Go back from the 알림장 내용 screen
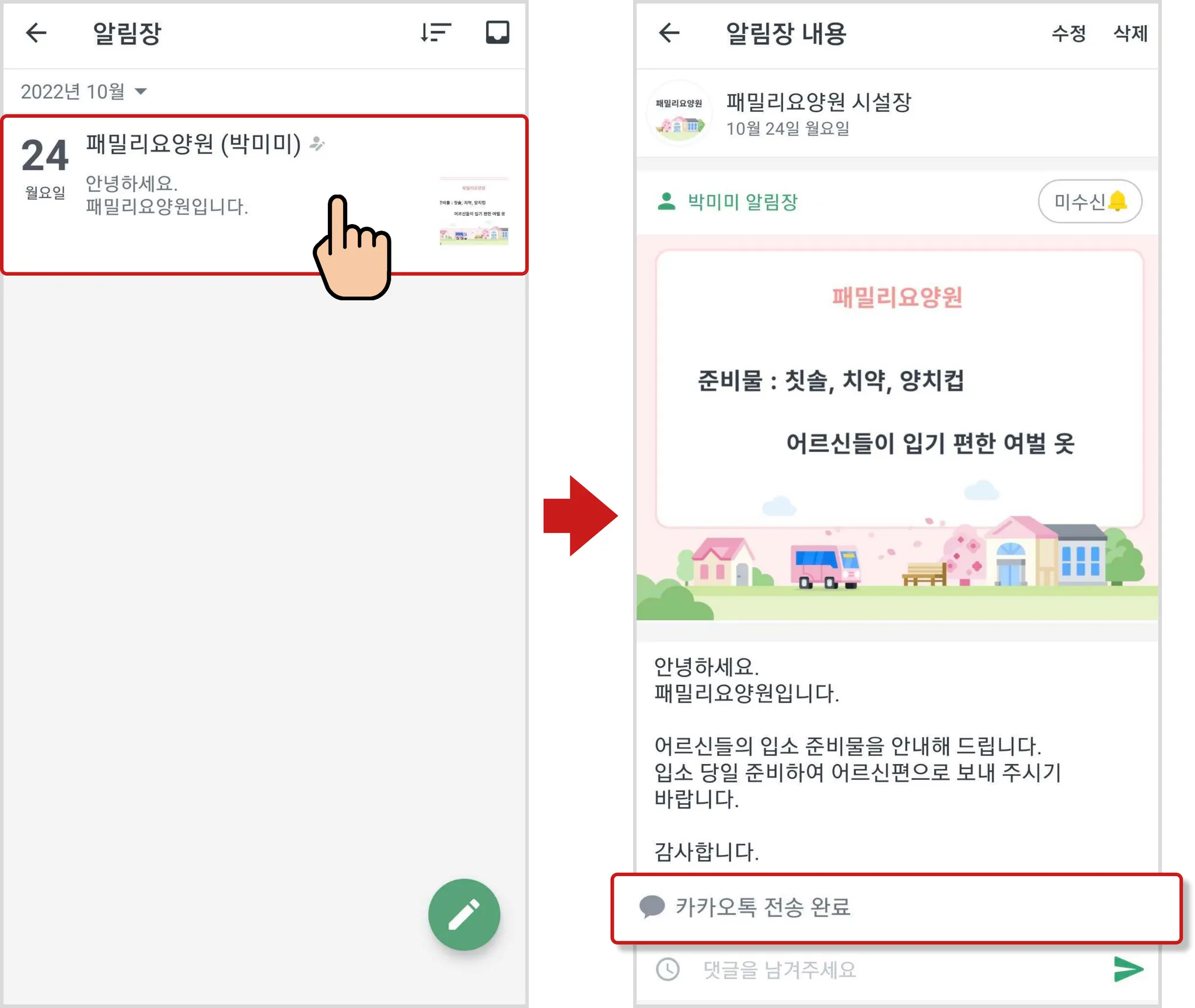The width and height of the screenshot is (1195, 1008). coord(669,33)
